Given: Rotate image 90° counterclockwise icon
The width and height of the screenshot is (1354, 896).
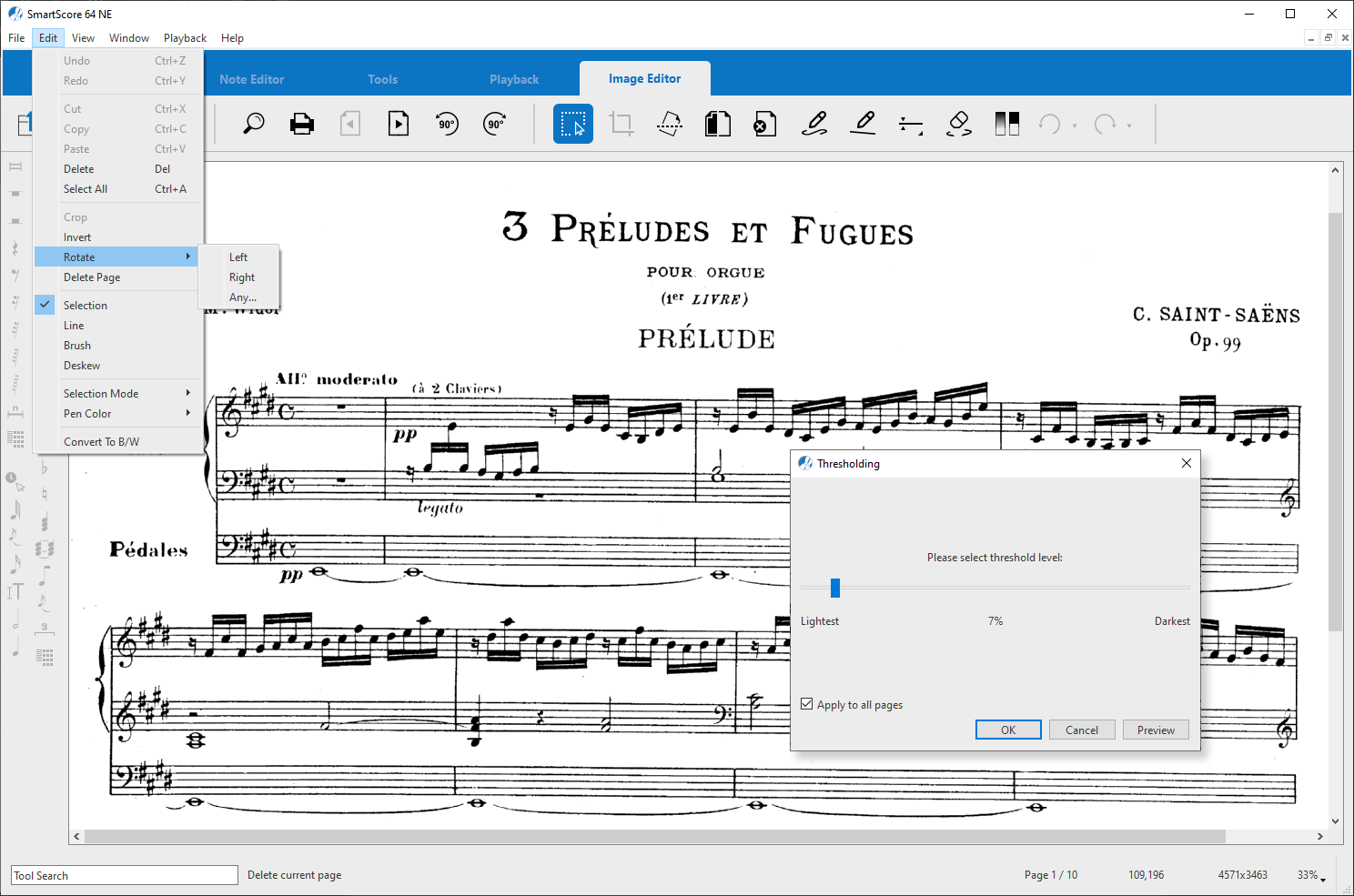Looking at the screenshot, I should coord(447,124).
